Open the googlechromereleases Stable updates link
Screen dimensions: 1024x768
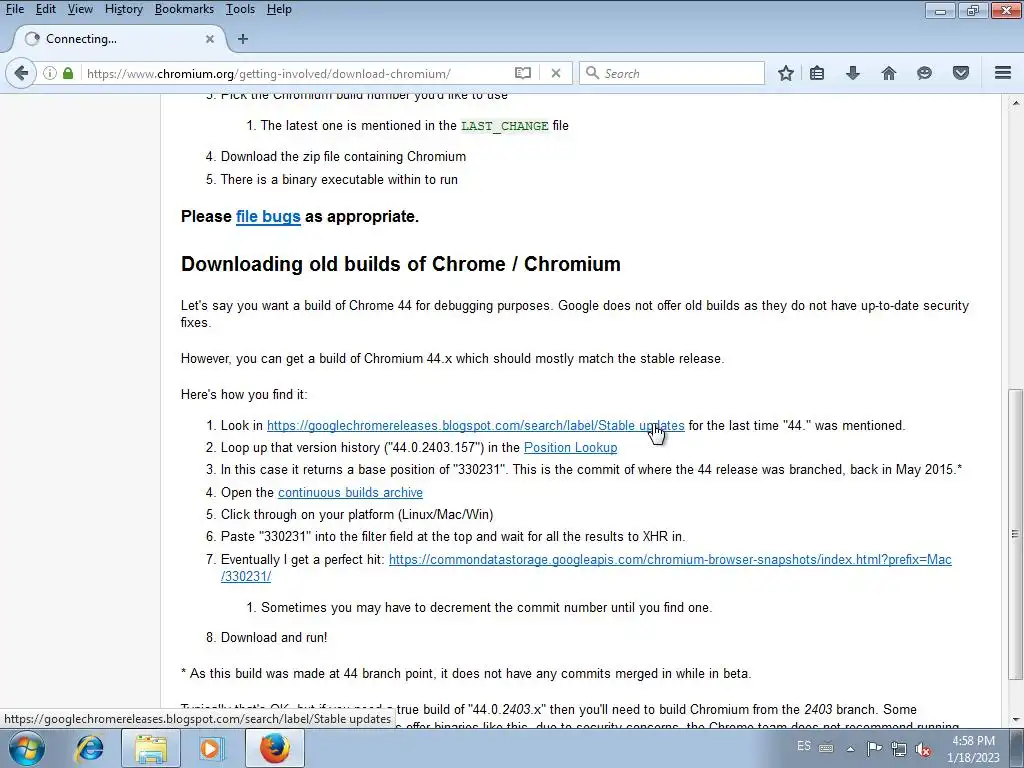tap(475, 426)
